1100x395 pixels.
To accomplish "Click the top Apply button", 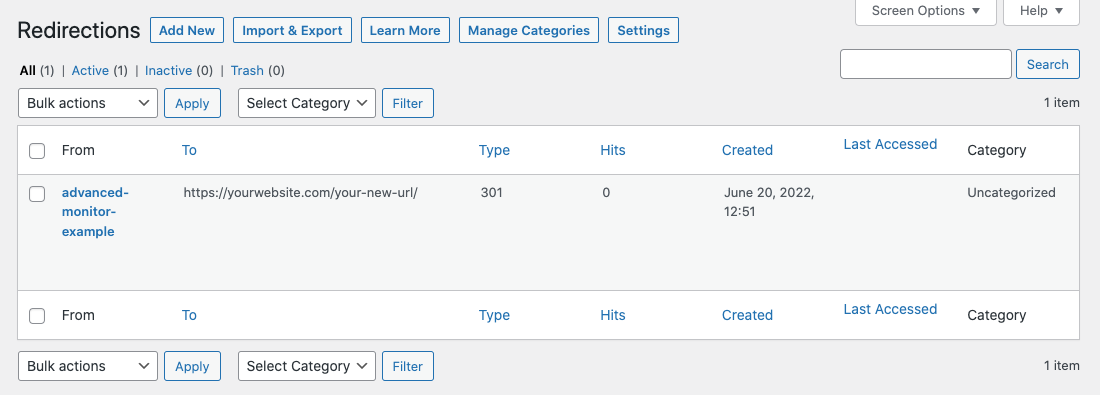I will tap(192, 103).
